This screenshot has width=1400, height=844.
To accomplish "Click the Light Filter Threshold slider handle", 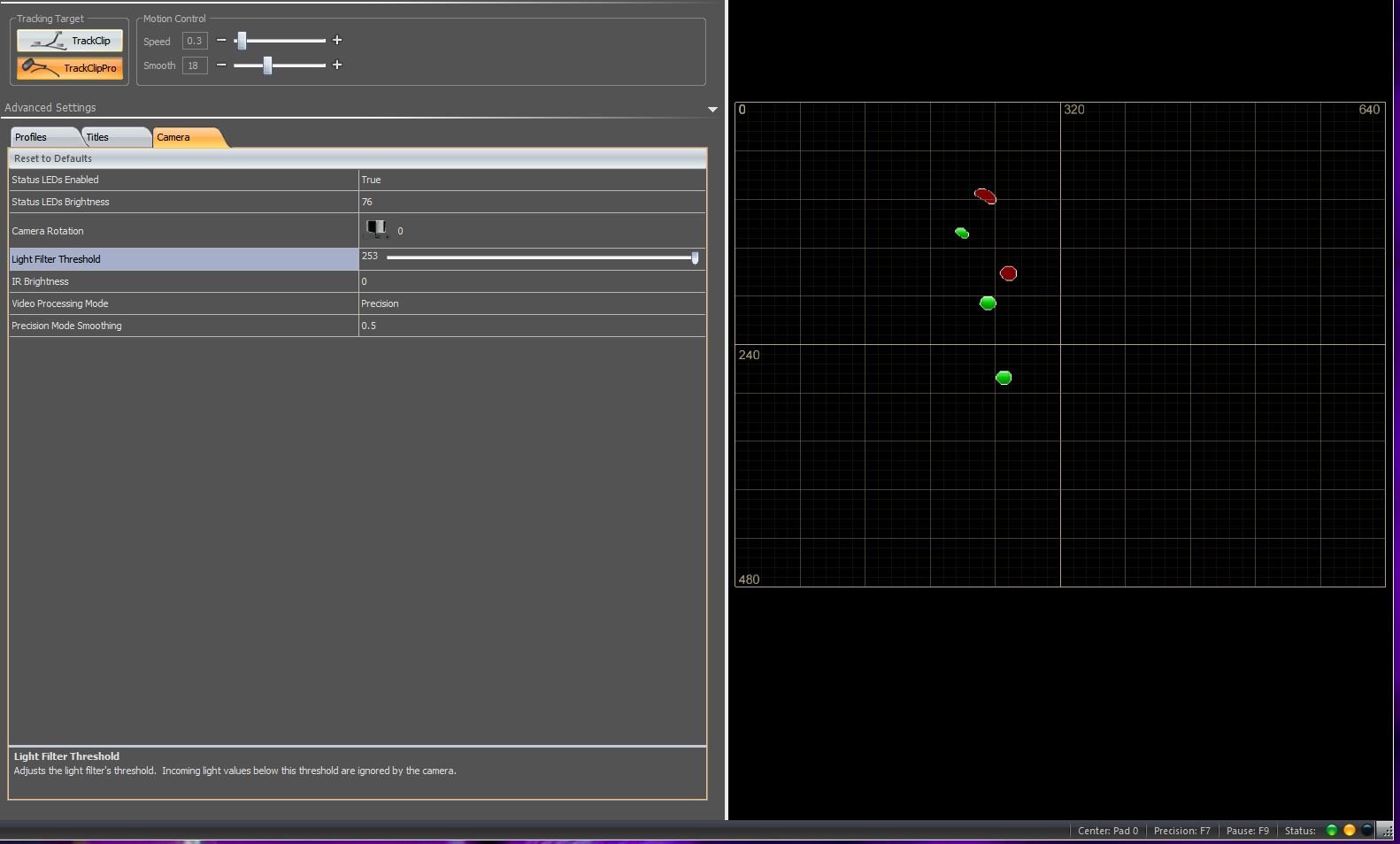I will tap(695, 257).
